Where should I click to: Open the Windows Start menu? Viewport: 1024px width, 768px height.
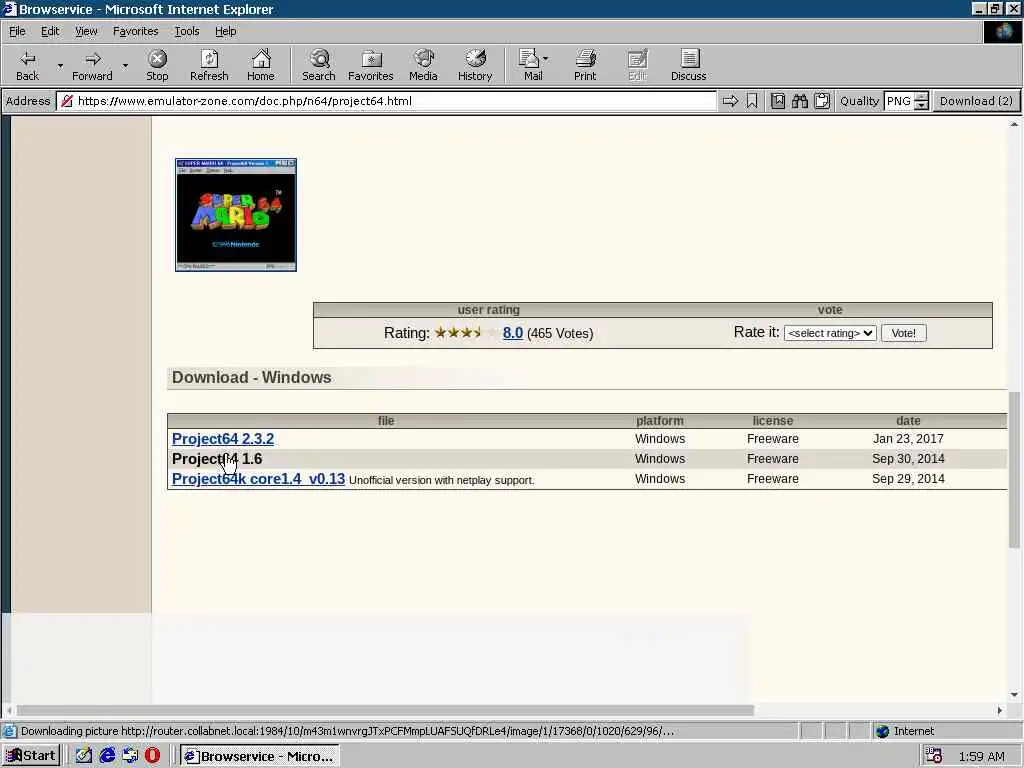coord(31,756)
